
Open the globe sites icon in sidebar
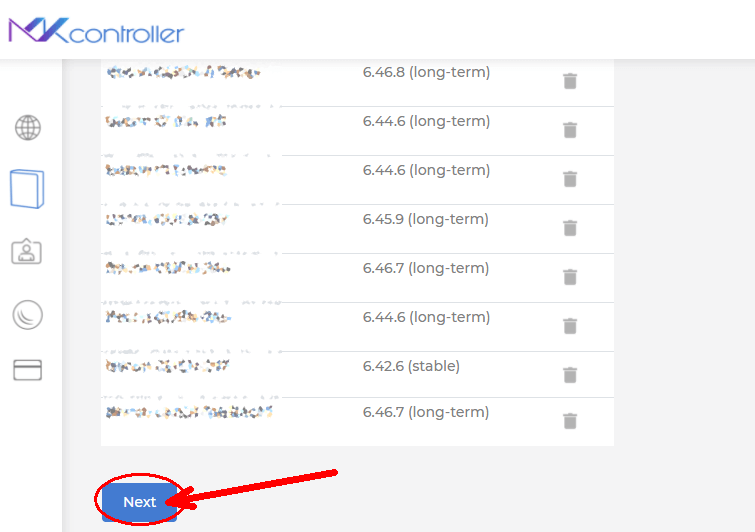[x=28, y=128]
